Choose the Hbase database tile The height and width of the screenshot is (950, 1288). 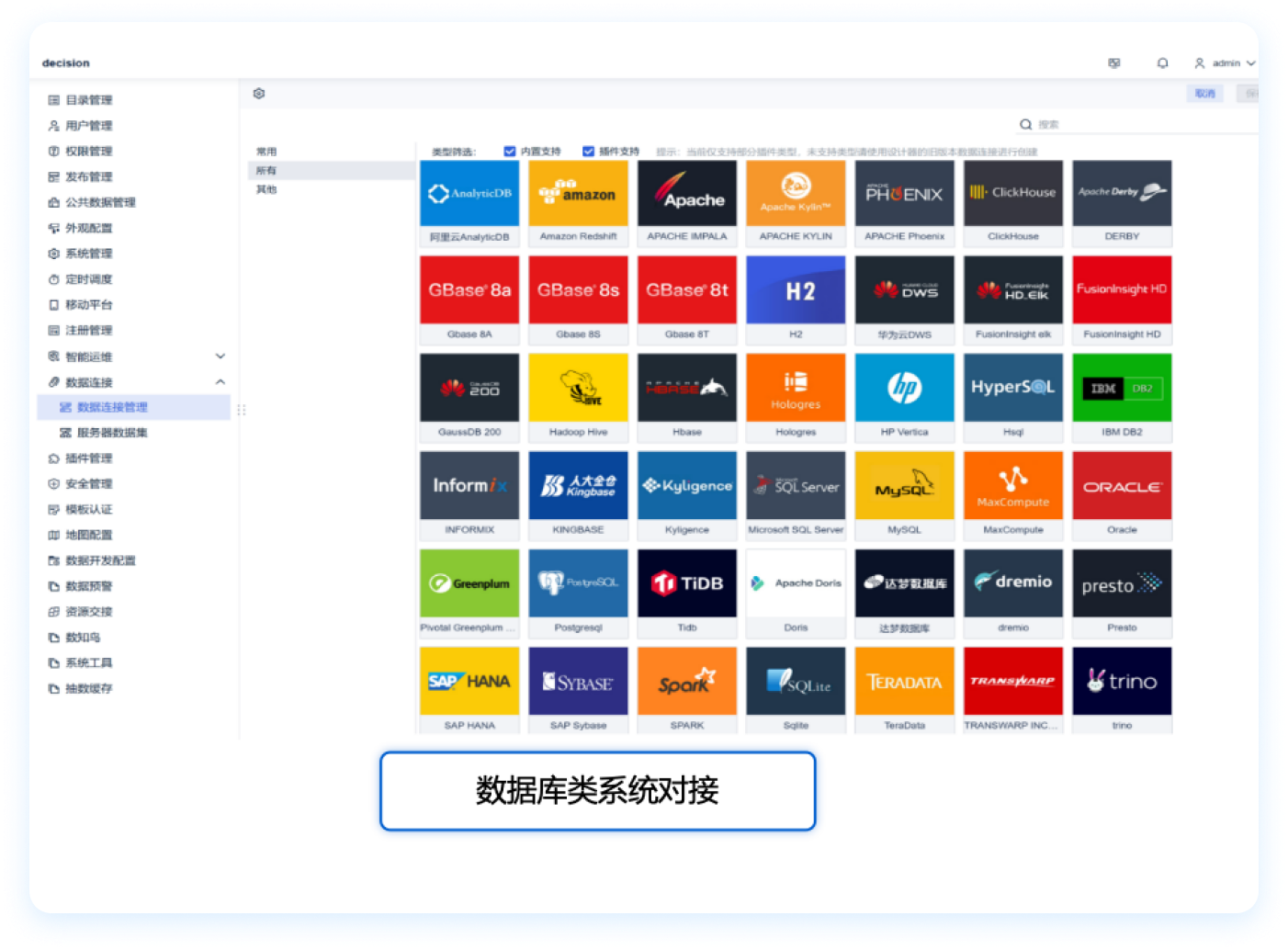pyautogui.click(x=687, y=398)
